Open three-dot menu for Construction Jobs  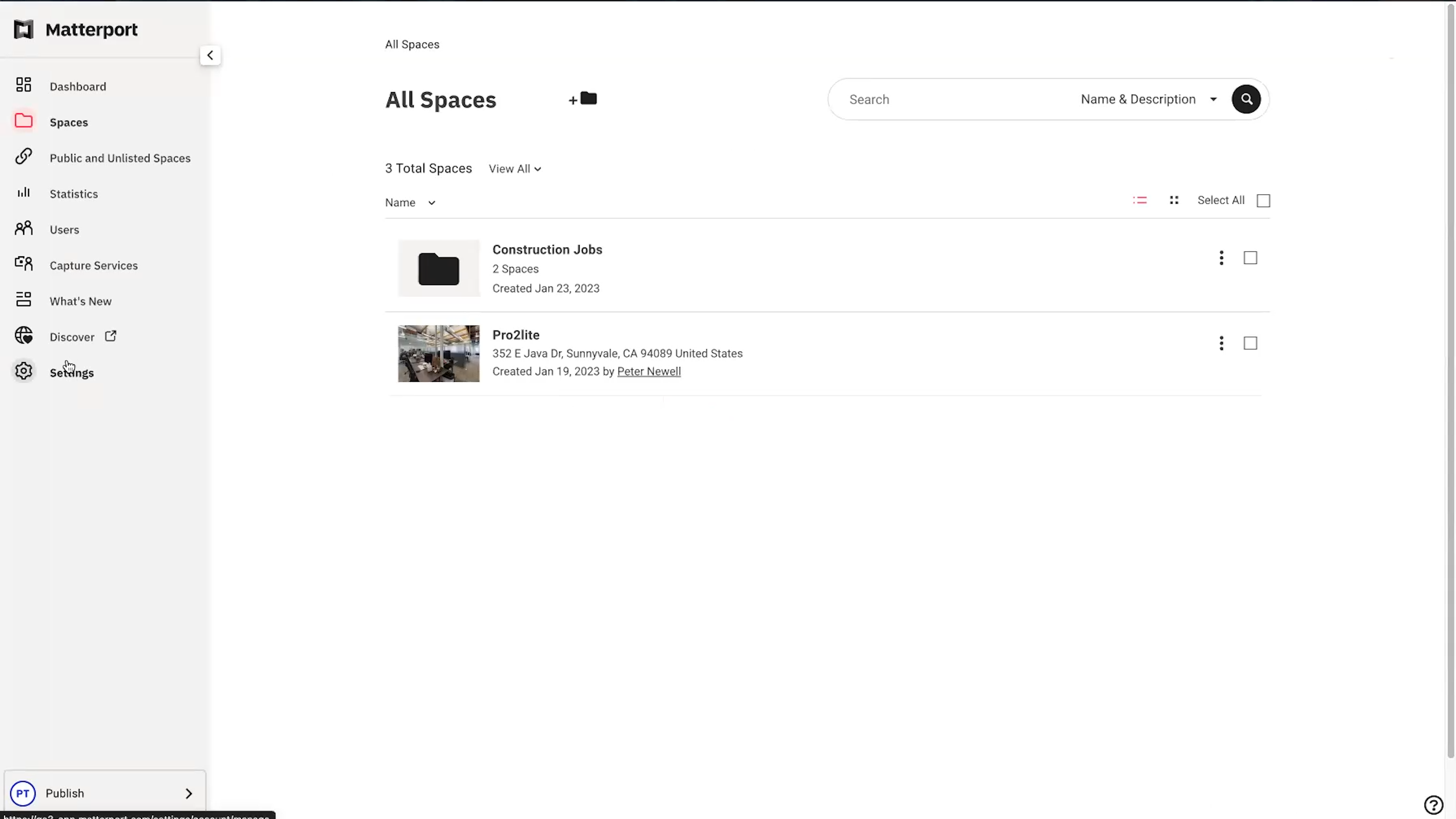tap(1221, 258)
